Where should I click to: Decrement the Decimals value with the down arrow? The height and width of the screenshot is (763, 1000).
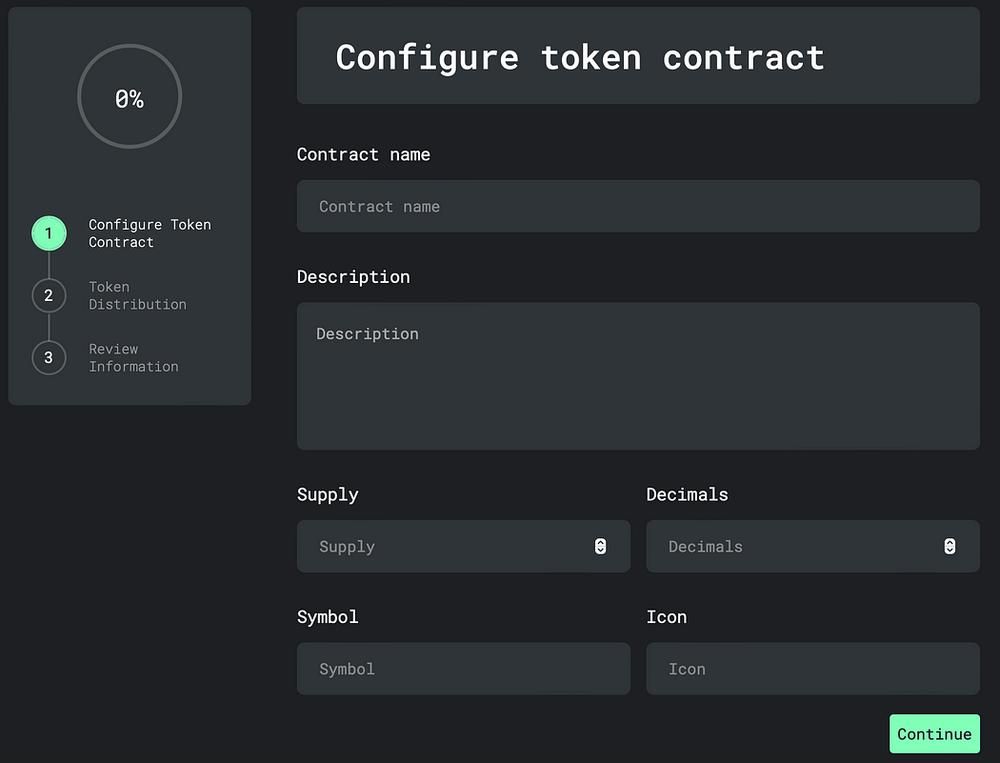click(949, 551)
